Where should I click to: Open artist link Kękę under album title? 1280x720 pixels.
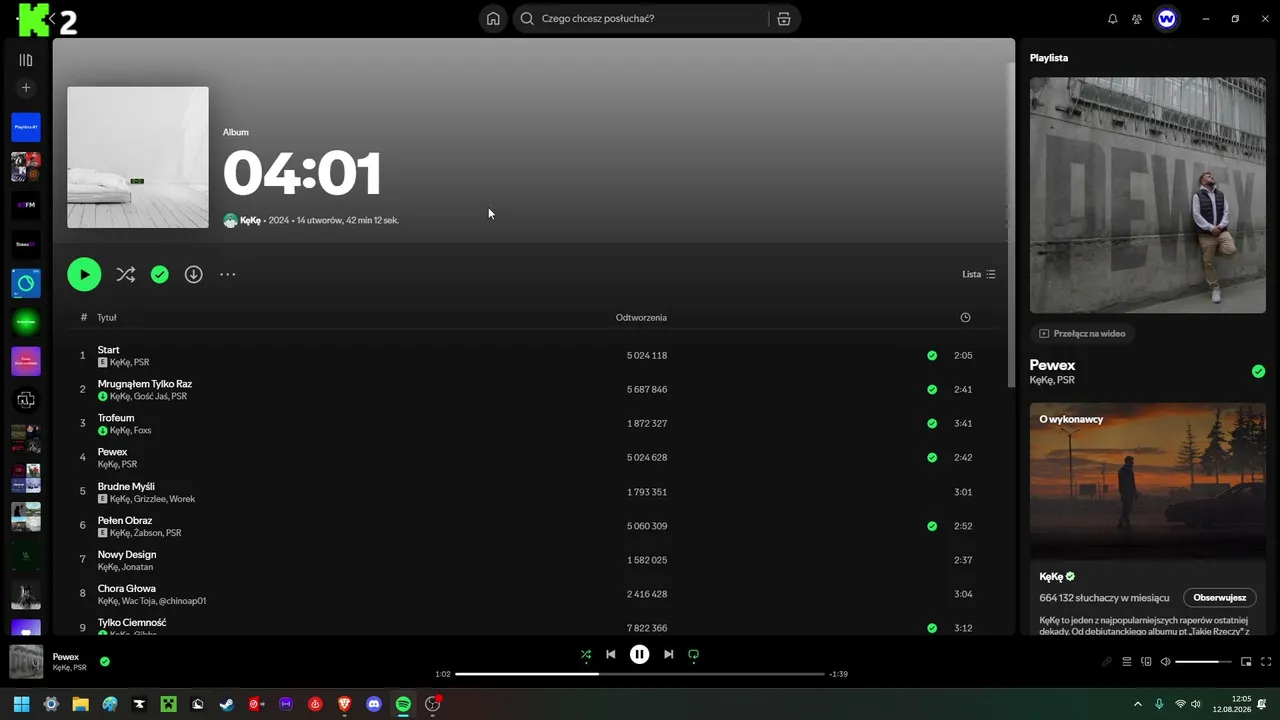click(x=250, y=220)
